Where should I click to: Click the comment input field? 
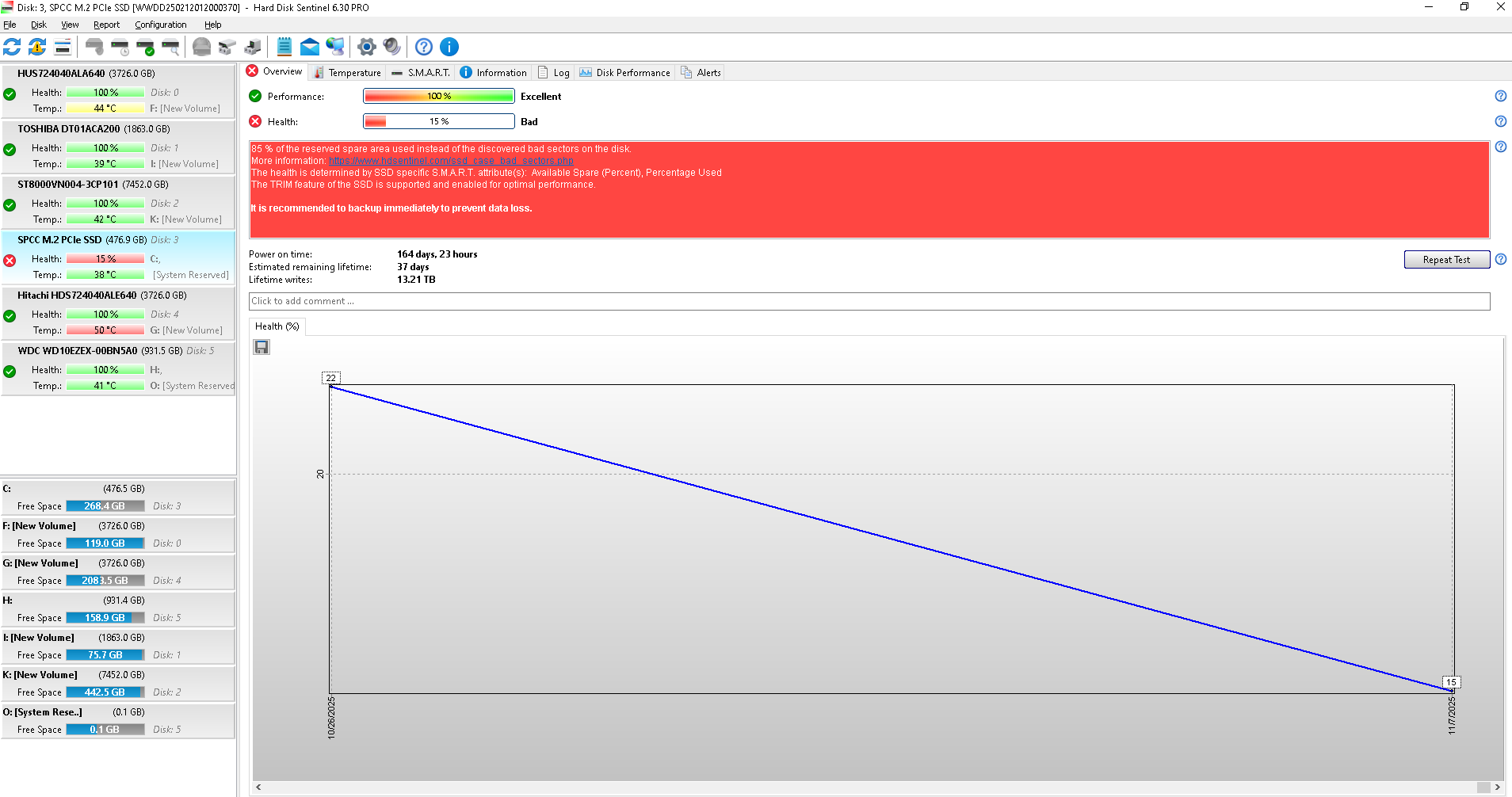tap(869, 301)
